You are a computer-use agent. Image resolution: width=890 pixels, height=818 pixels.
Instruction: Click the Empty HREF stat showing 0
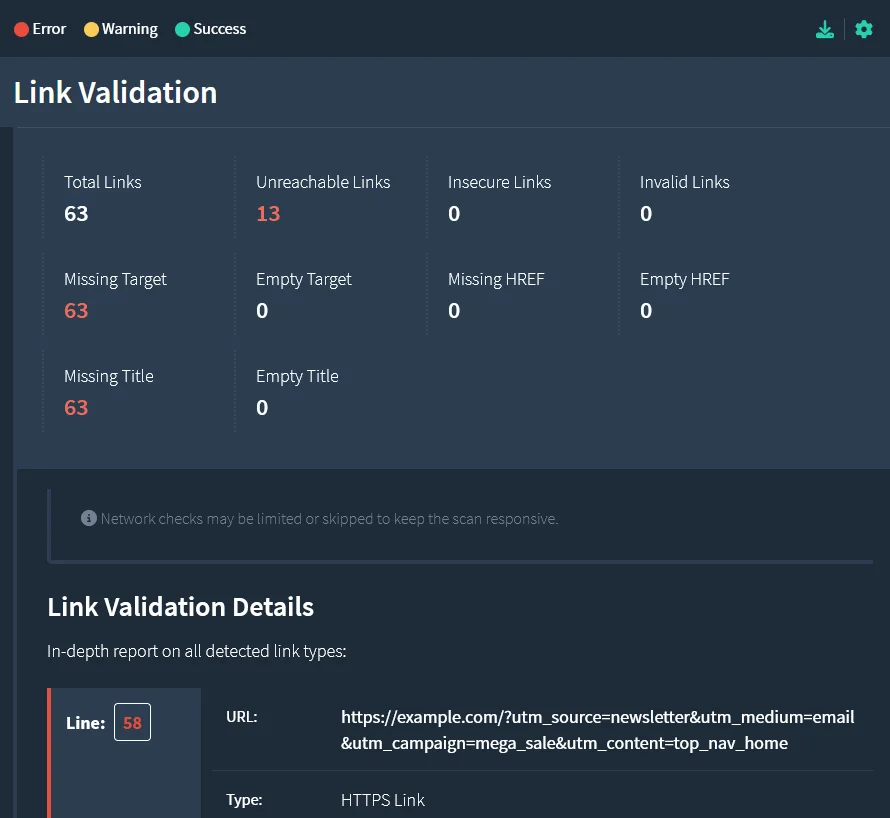(684, 295)
